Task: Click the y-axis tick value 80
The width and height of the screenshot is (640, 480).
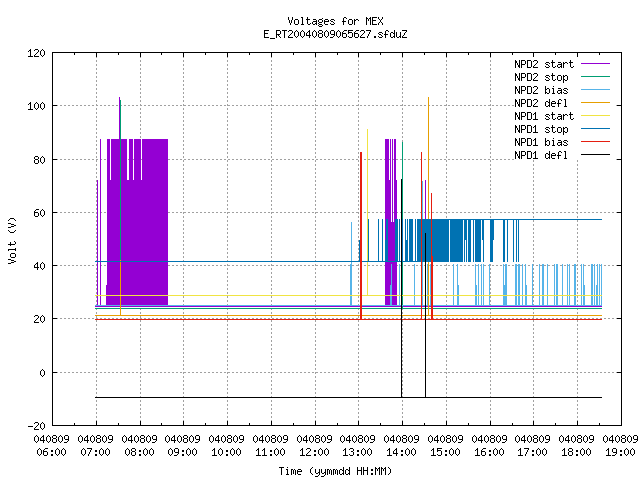Action: [x=39, y=160]
